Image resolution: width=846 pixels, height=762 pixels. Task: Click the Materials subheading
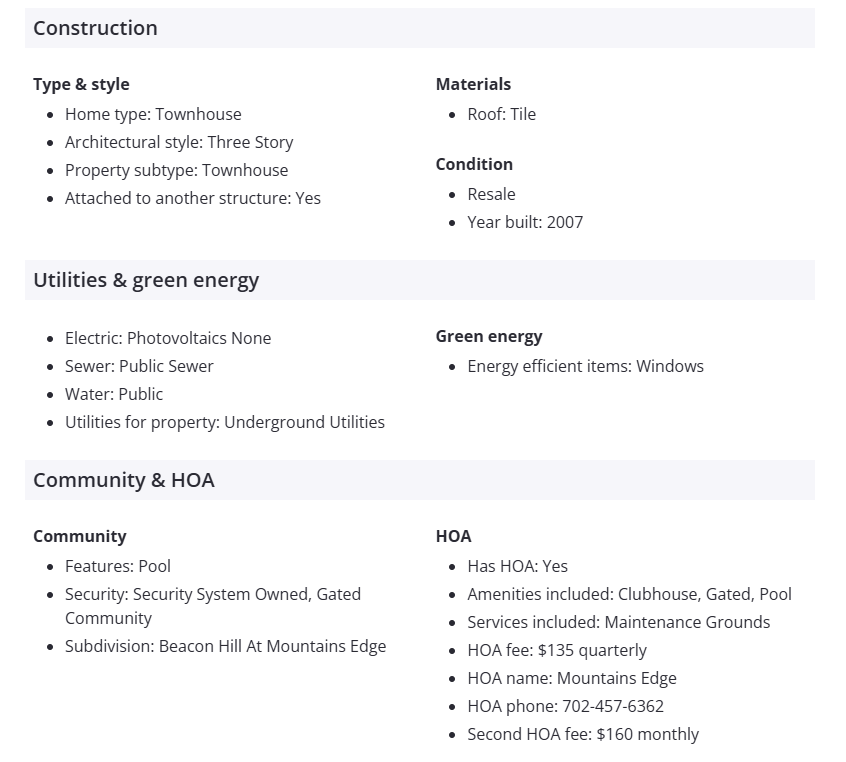click(x=473, y=84)
